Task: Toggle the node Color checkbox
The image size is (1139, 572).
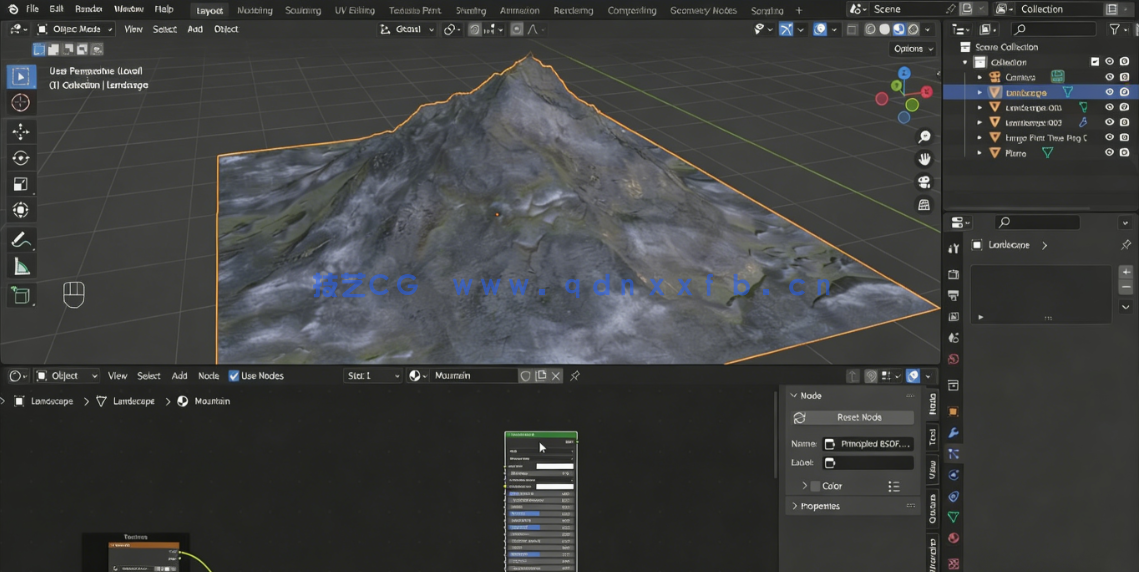Action: click(815, 486)
